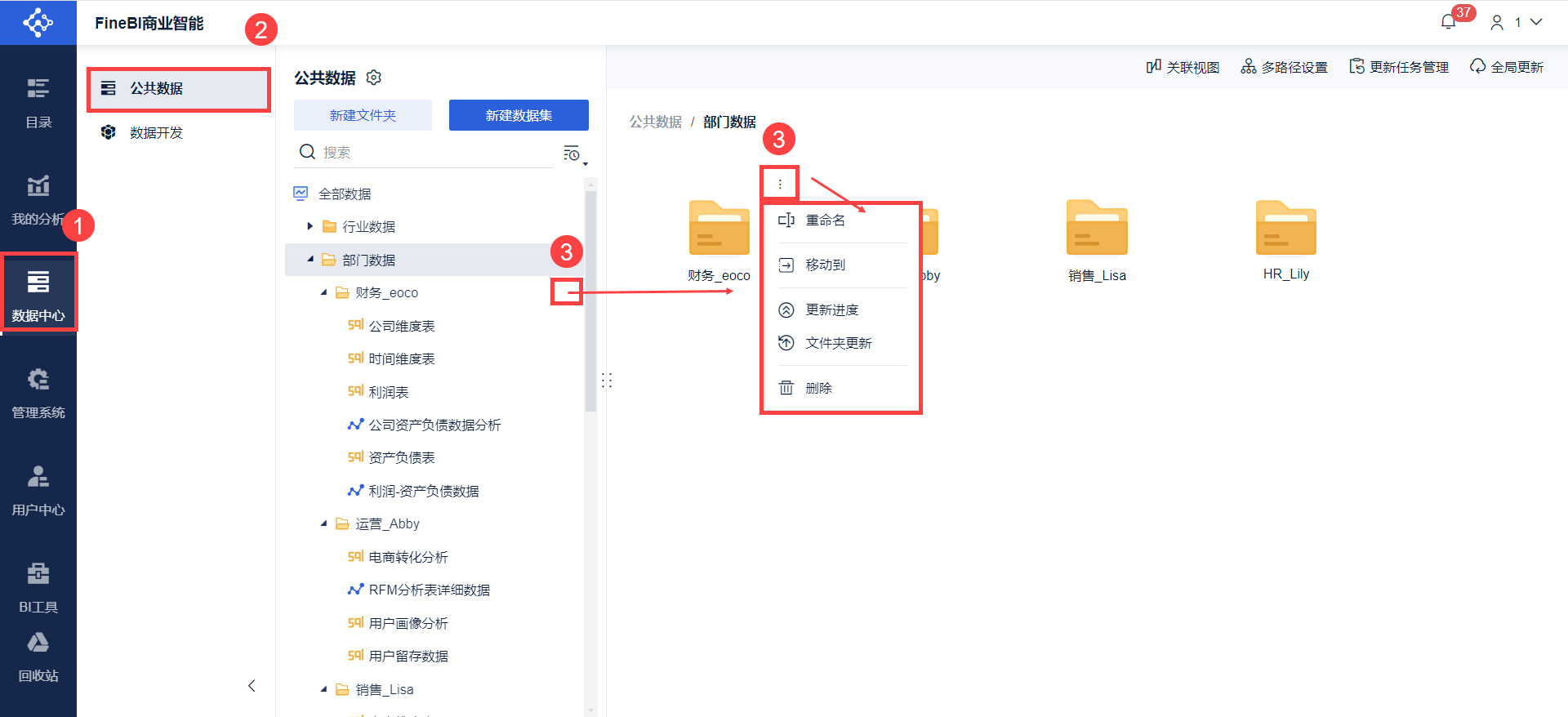Click the 公共数据 breadcrumb link
The height and width of the screenshot is (717, 1568).
click(655, 122)
